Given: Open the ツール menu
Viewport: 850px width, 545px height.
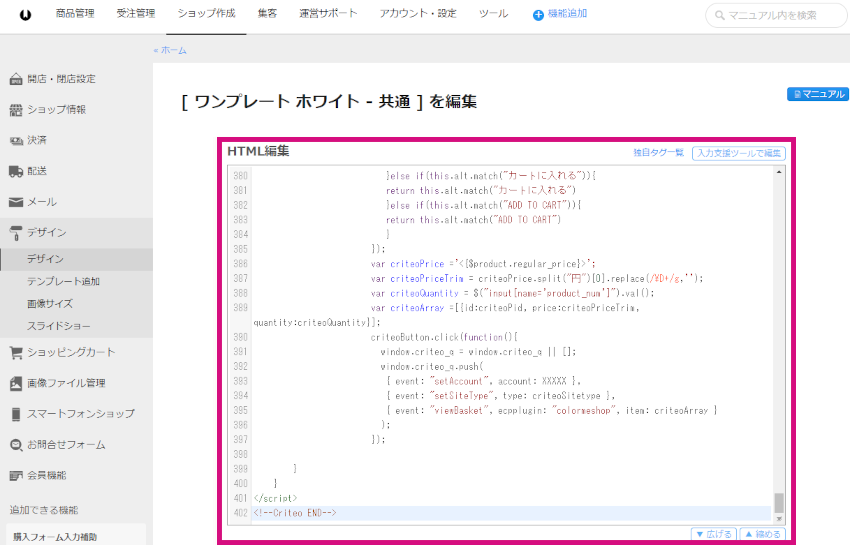Looking at the screenshot, I should tap(493, 14).
